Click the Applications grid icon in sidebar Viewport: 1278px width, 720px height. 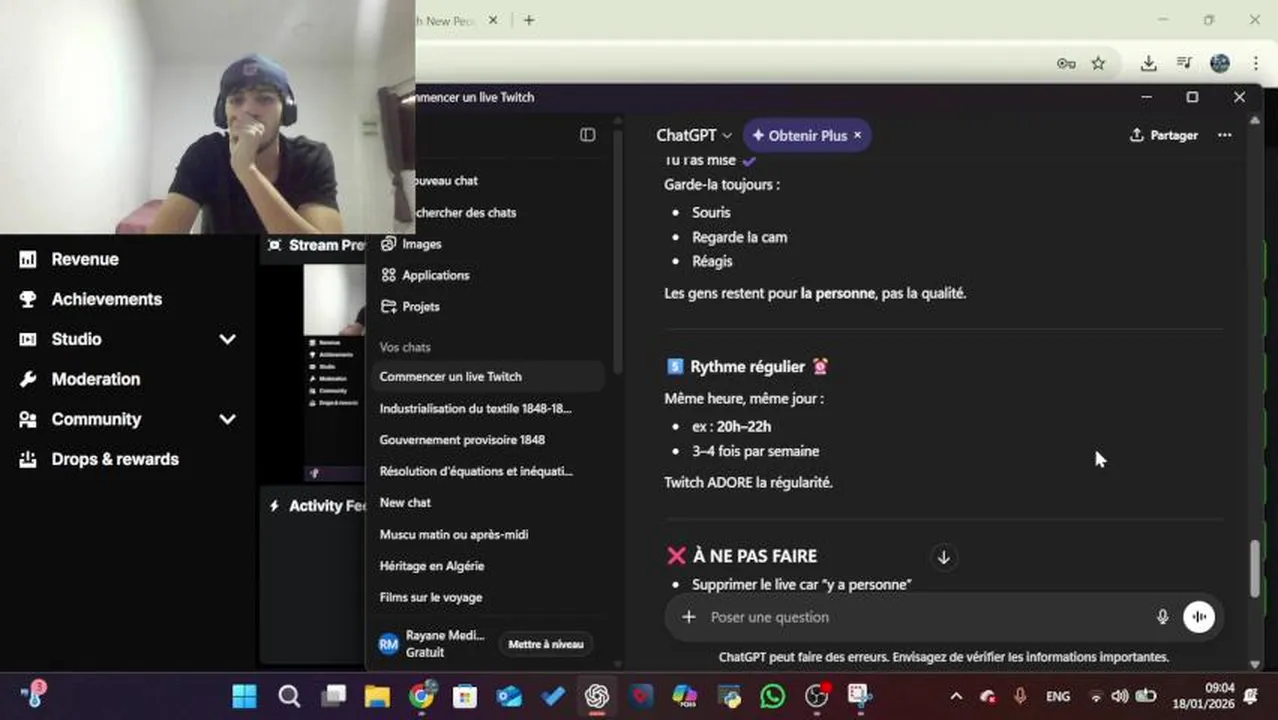coord(388,275)
